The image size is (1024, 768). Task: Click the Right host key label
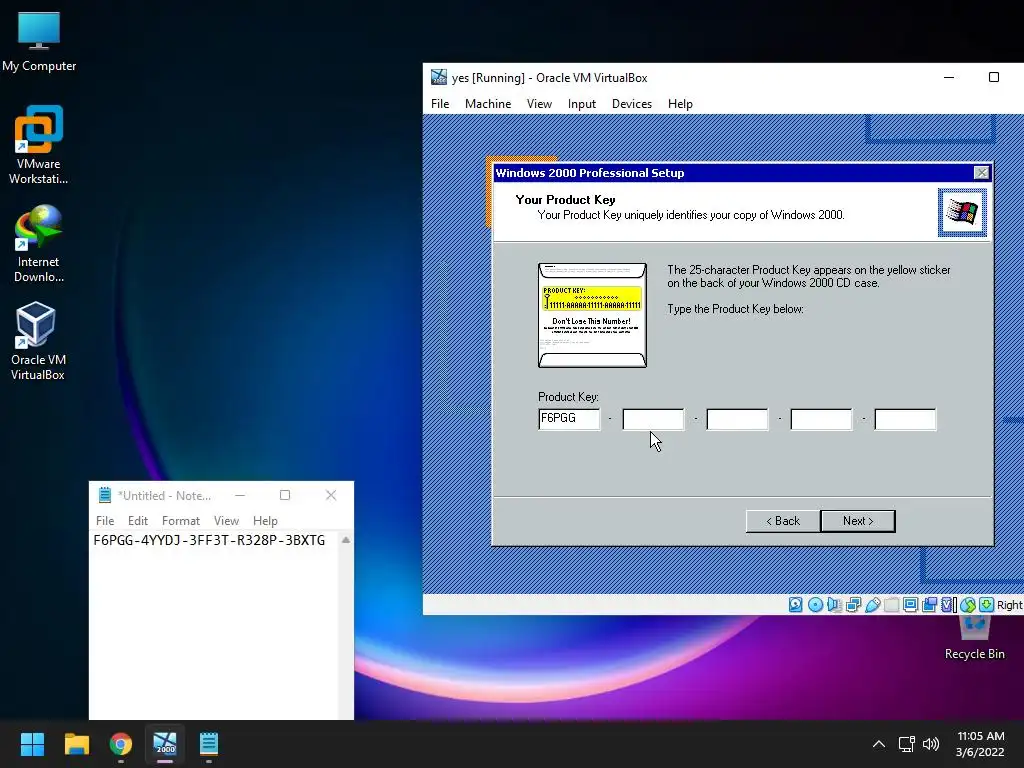click(1010, 605)
